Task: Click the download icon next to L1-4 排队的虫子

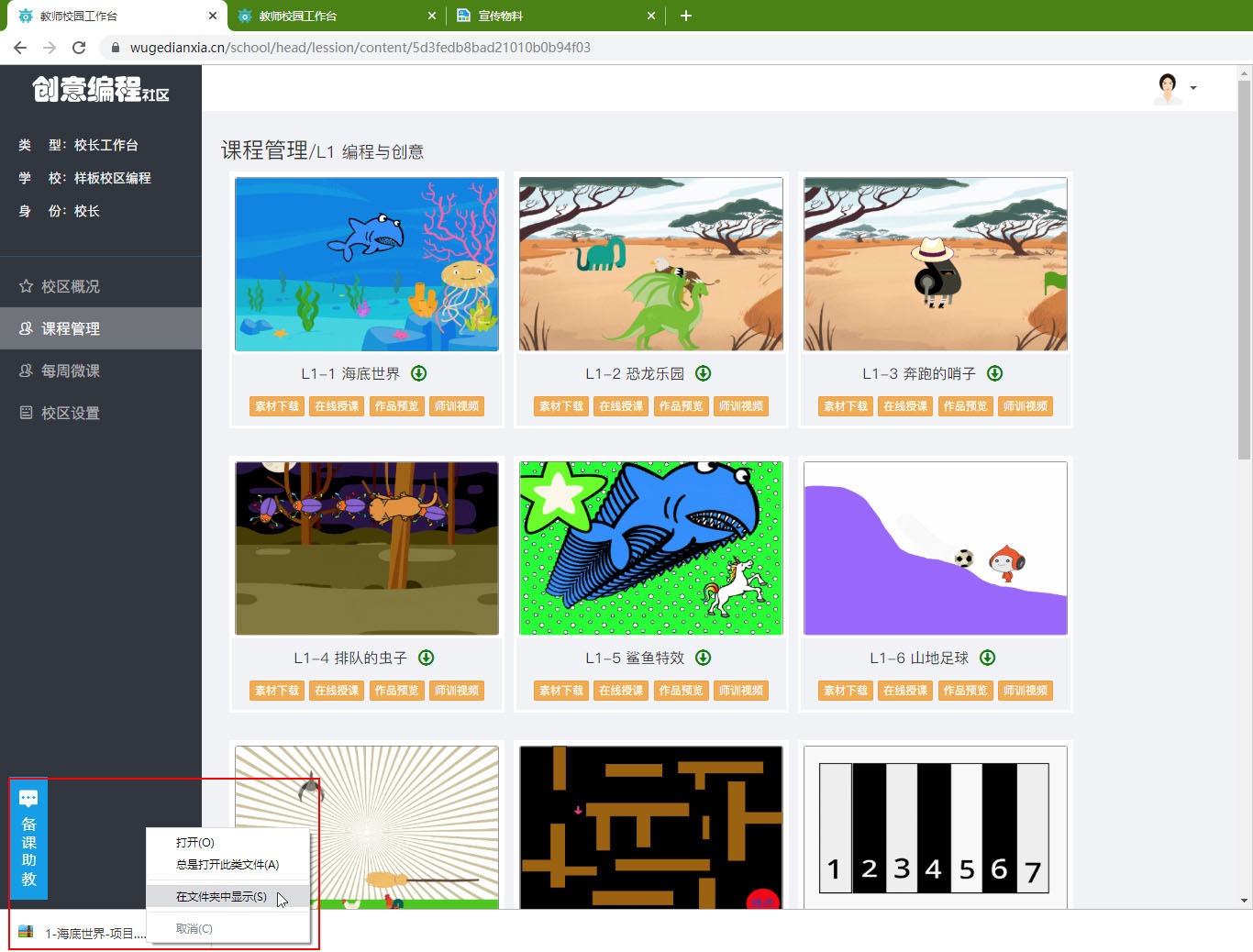Action: click(427, 658)
